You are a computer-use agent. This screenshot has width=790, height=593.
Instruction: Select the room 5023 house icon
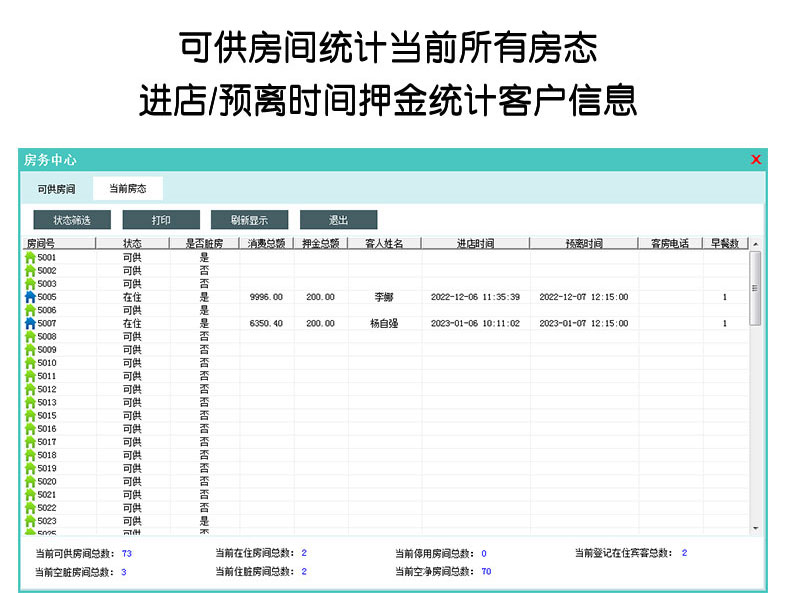click(30, 521)
